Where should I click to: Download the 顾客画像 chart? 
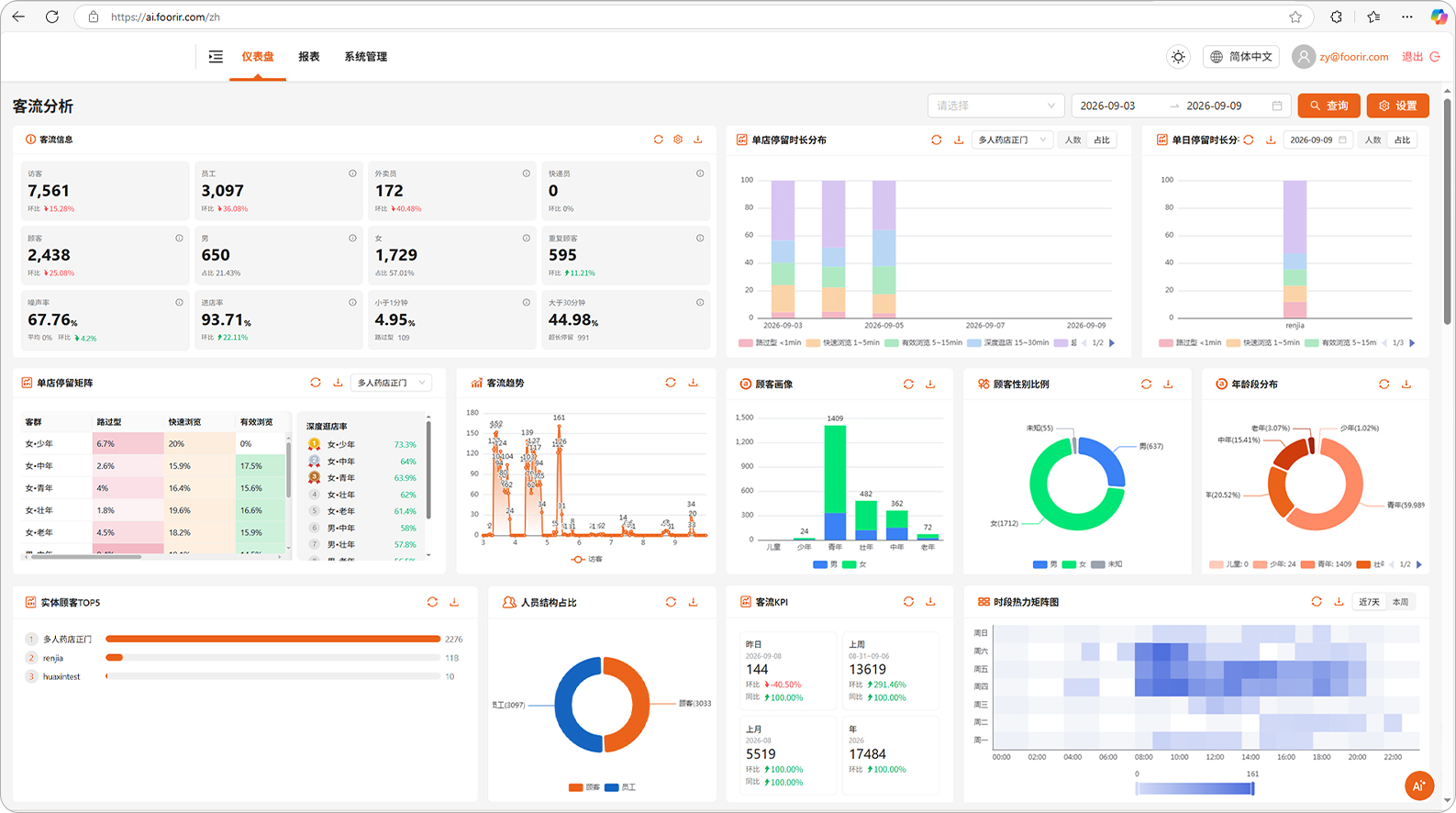point(930,384)
